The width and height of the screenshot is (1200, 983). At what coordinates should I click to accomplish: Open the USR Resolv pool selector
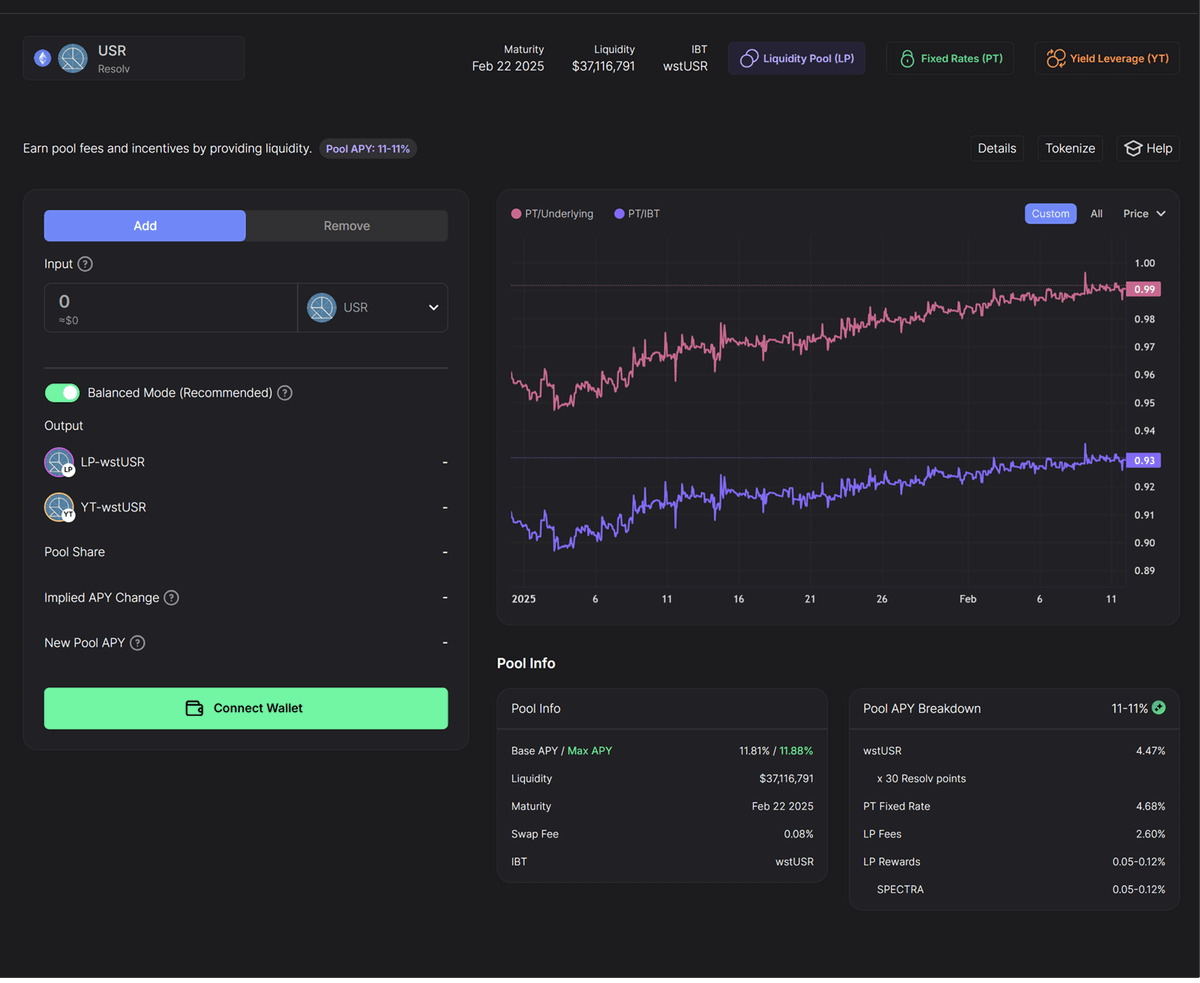pyautogui.click(x=133, y=58)
